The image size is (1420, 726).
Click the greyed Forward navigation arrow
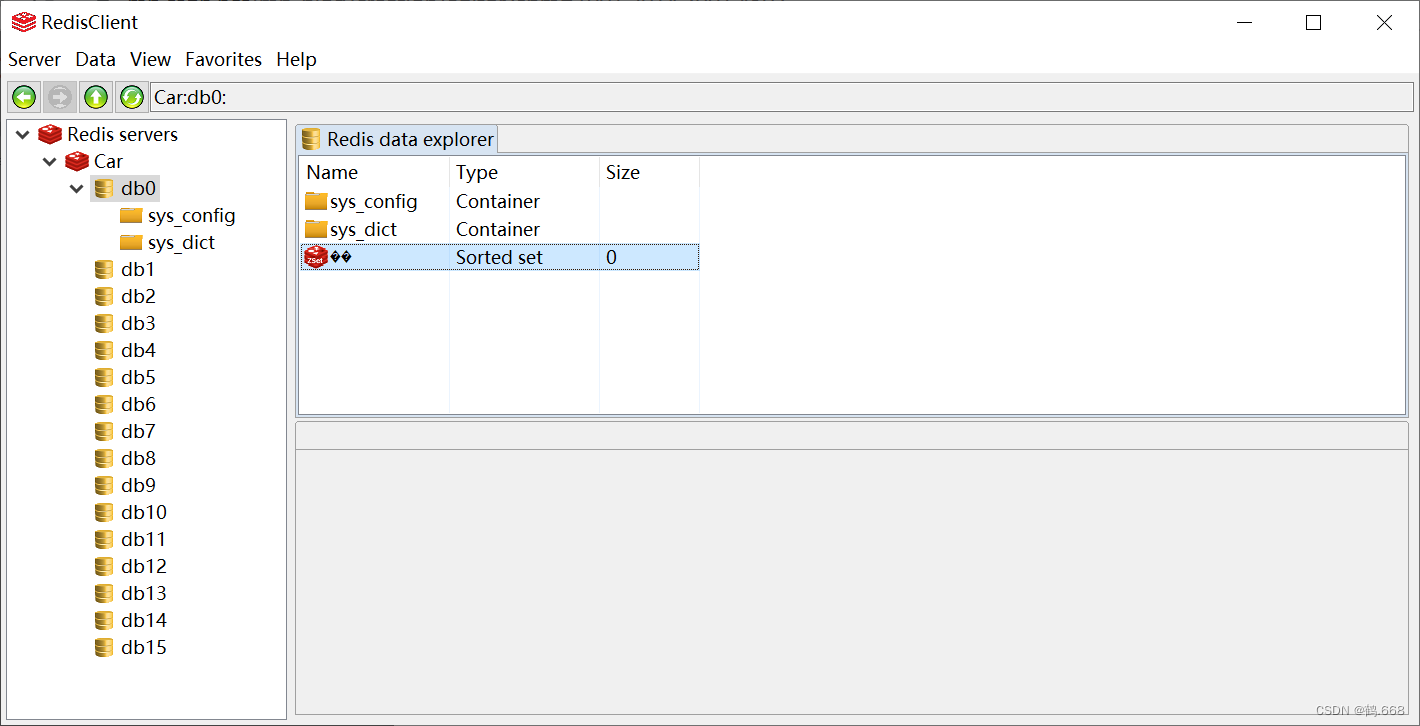[x=60, y=97]
